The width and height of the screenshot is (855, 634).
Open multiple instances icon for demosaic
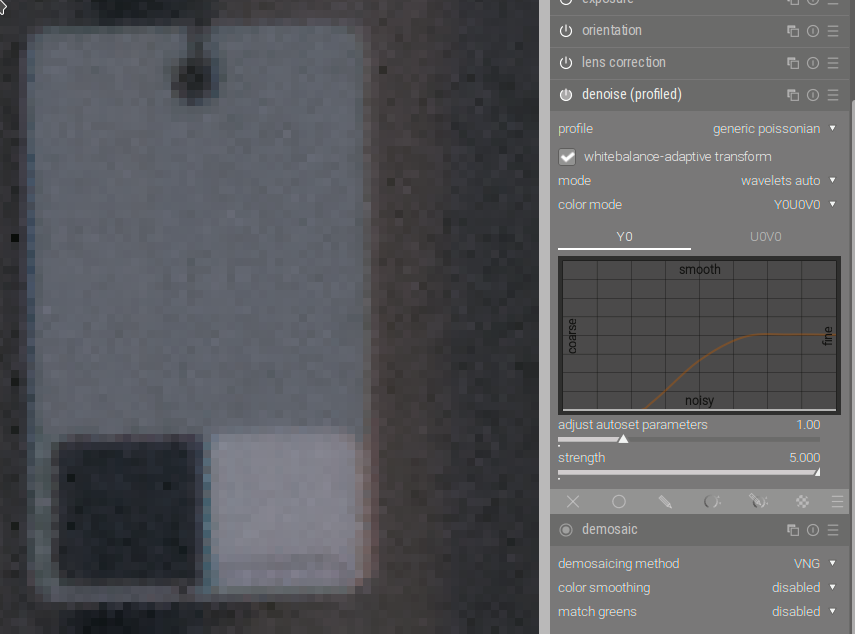tap(793, 530)
